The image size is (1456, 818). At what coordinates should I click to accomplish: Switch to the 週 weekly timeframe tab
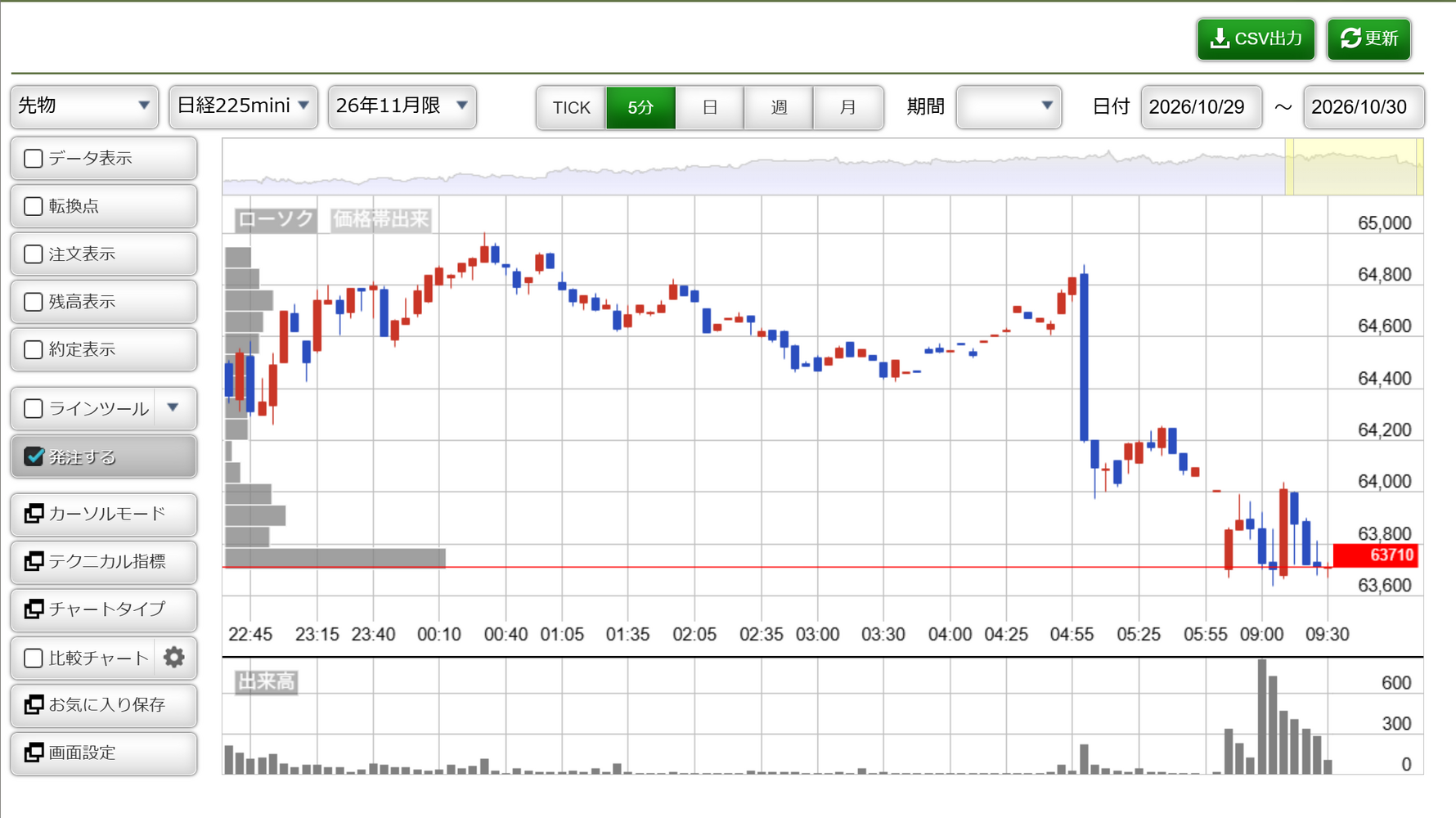[x=779, y=108]
